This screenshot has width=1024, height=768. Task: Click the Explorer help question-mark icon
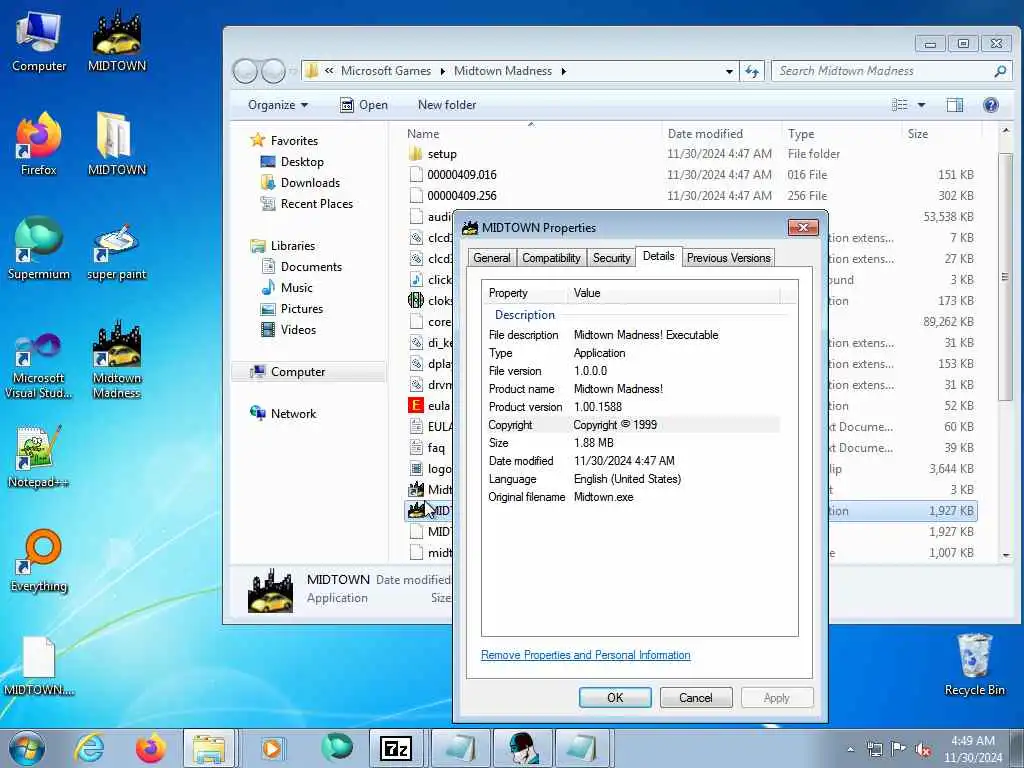[991, 105]
